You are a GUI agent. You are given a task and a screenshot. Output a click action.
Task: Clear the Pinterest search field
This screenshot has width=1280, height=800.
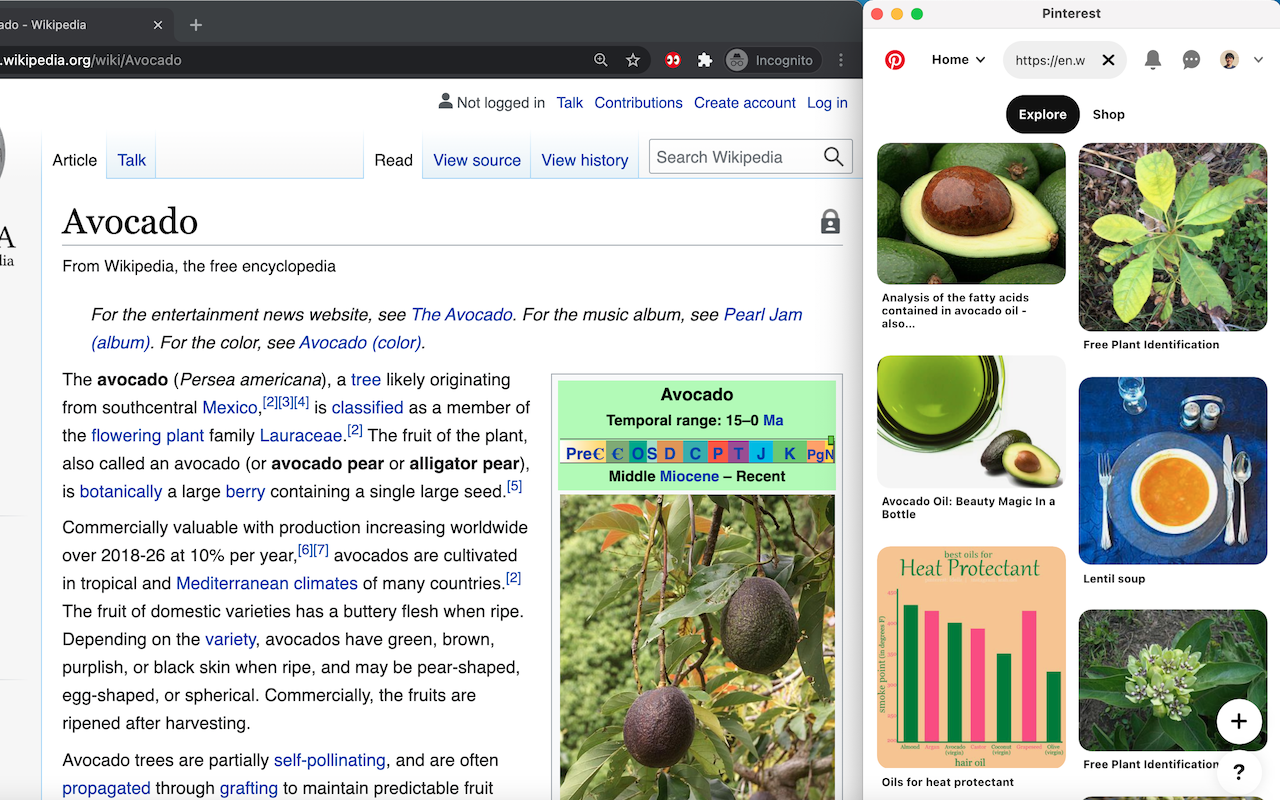[x=1108, y=60]
